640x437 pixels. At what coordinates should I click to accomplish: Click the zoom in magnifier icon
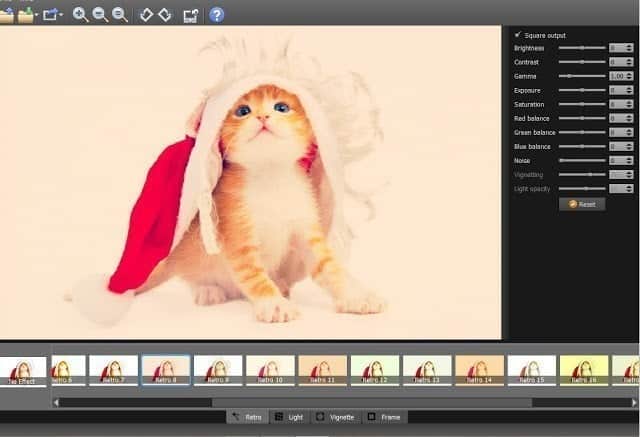coord(80,15)
